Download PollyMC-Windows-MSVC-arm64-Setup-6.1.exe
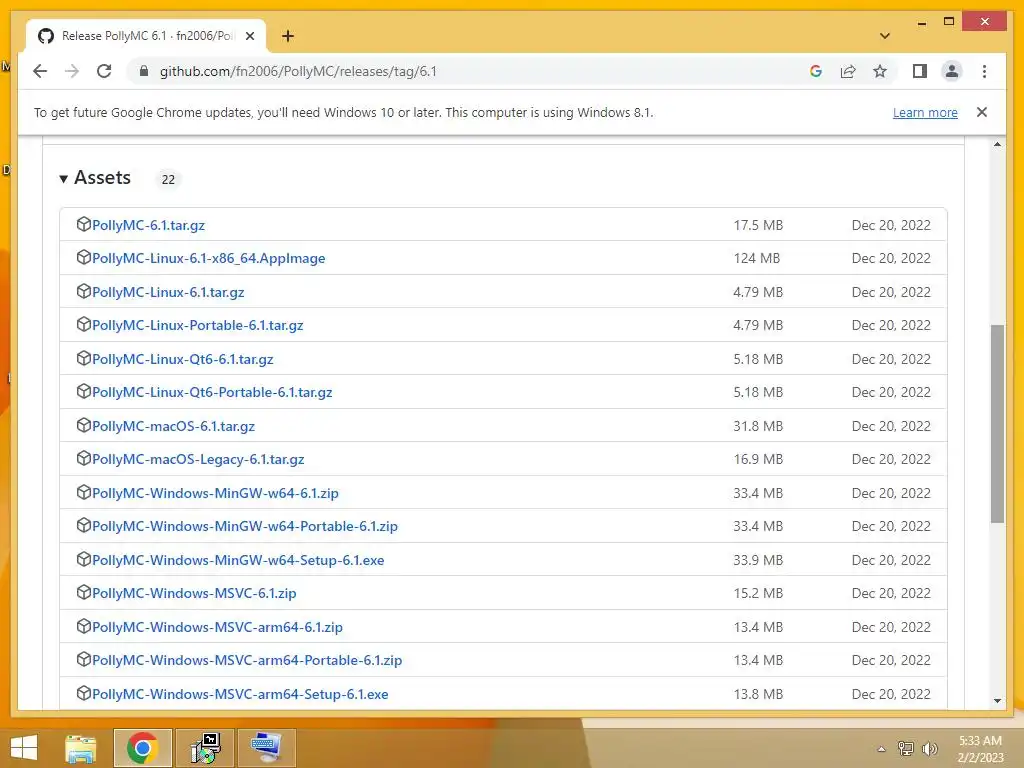1024x768 pixels. coord(240,694)
